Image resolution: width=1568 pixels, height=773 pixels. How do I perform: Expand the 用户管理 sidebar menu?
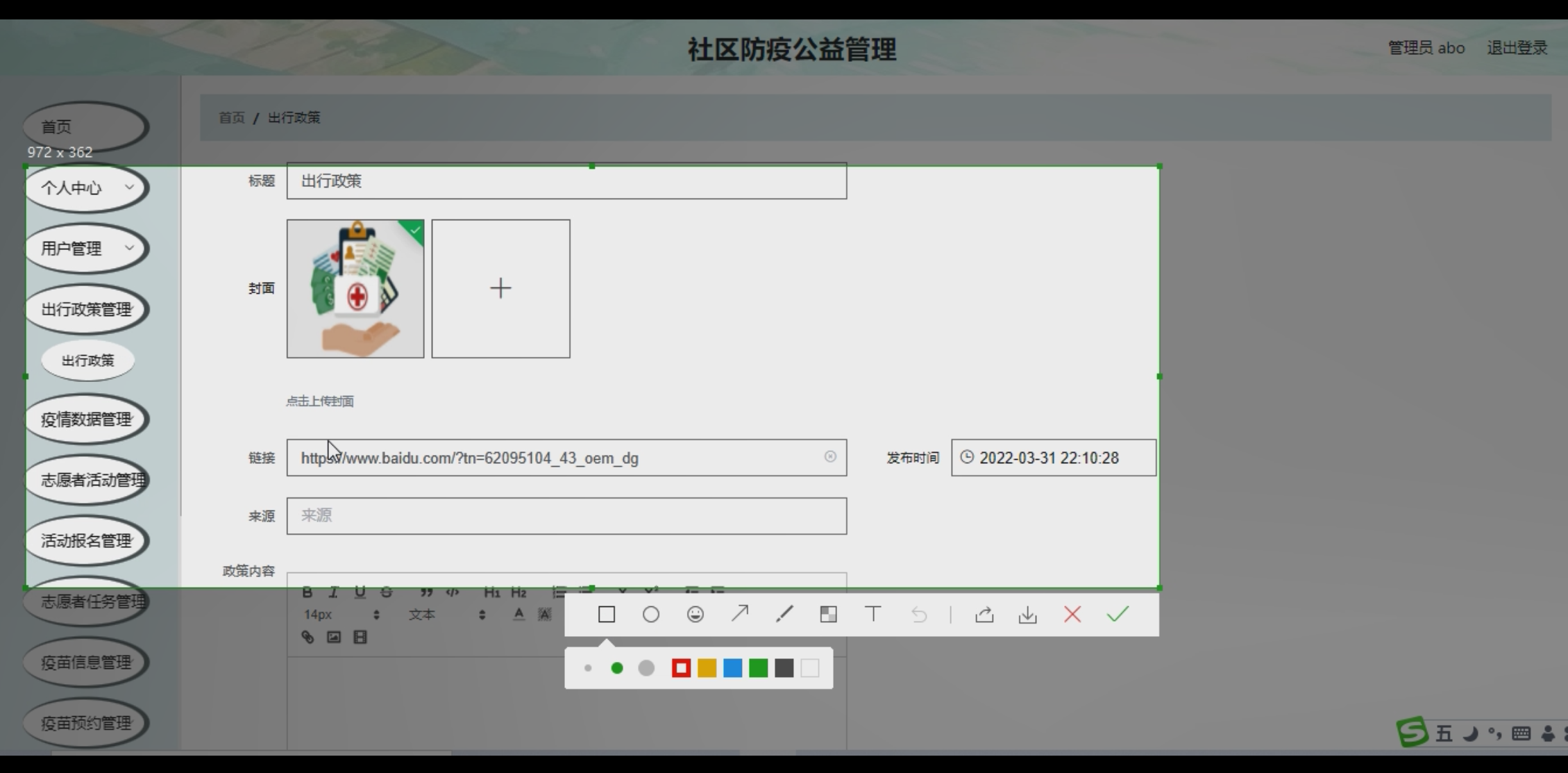pos(86,248)
